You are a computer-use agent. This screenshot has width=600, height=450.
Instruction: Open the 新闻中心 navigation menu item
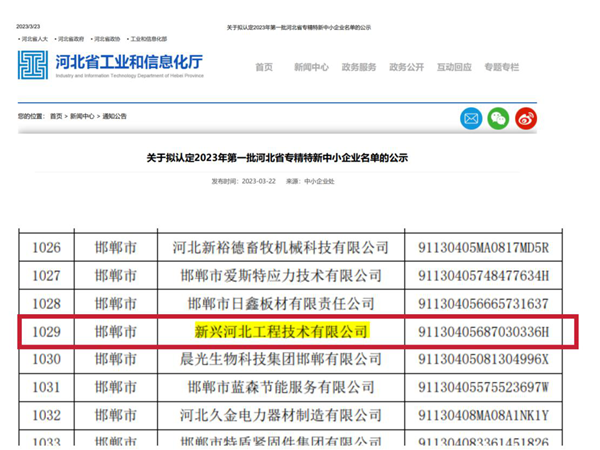pos(311,67)
